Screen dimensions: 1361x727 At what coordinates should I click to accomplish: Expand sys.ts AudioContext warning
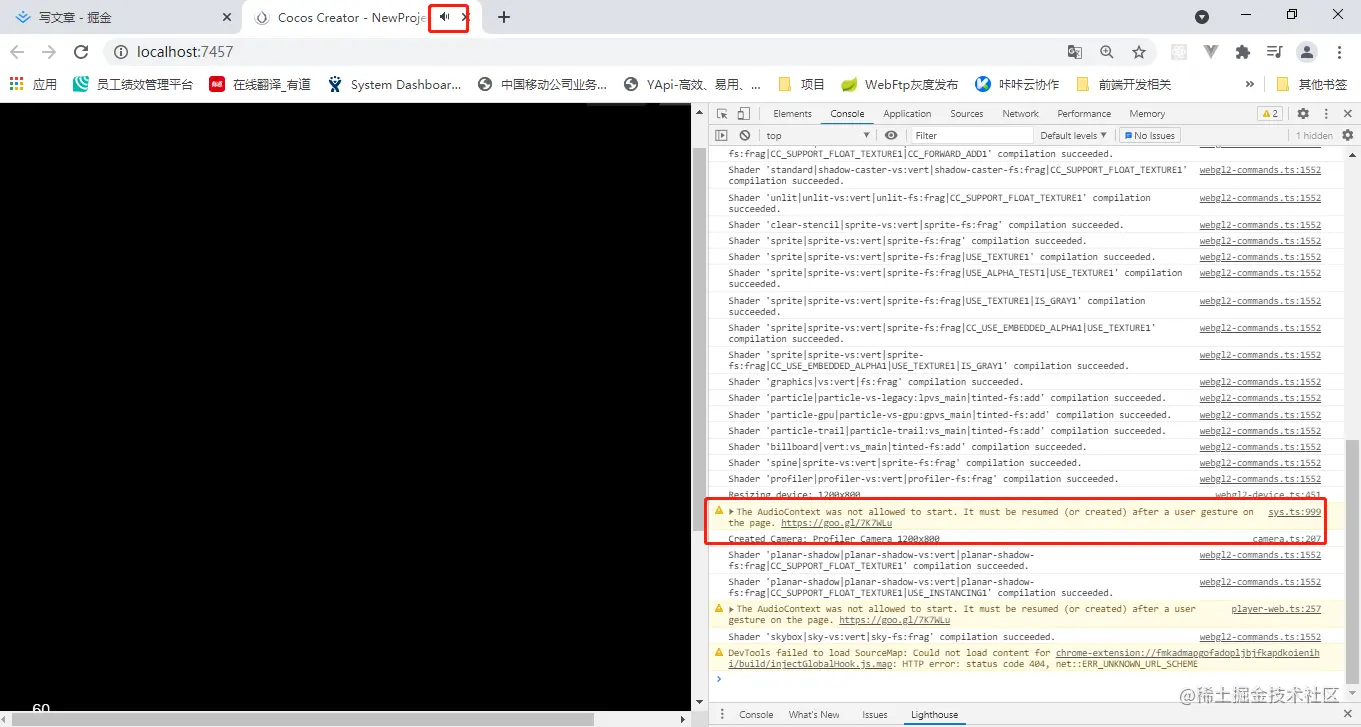point(732,512)
